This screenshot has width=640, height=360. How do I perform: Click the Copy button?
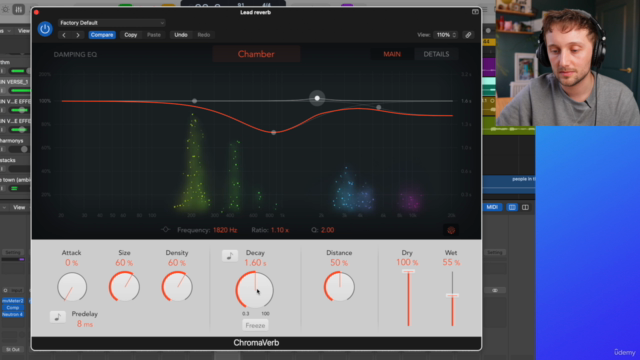point(131,35)
